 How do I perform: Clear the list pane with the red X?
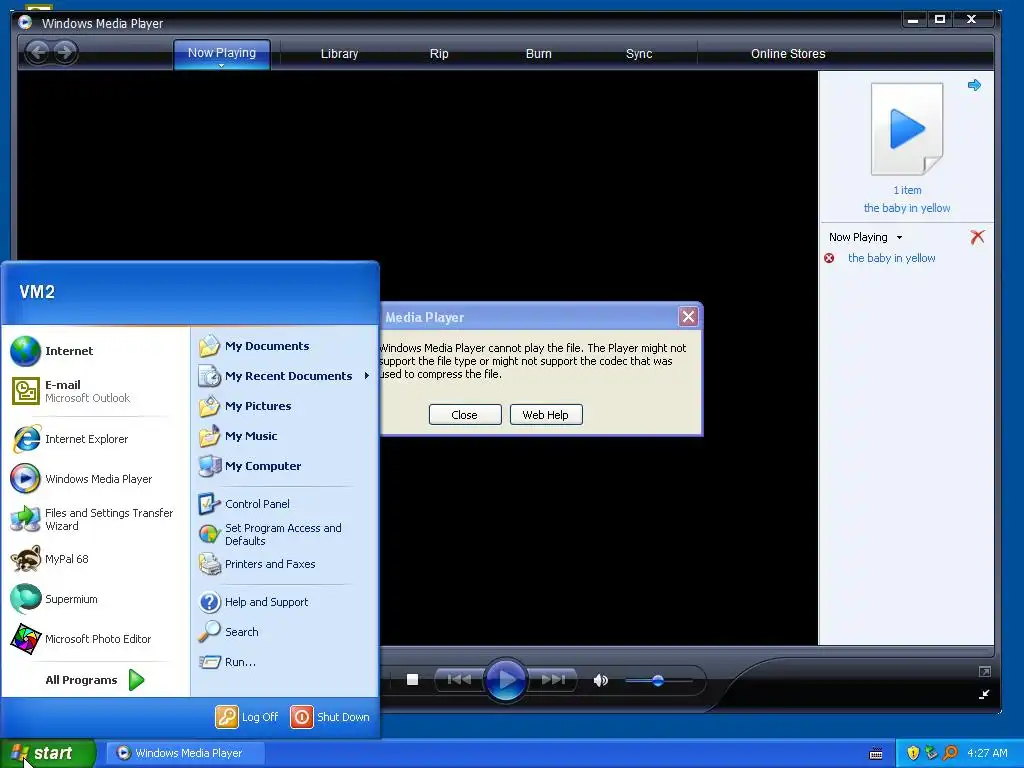(x=977, y=237)
